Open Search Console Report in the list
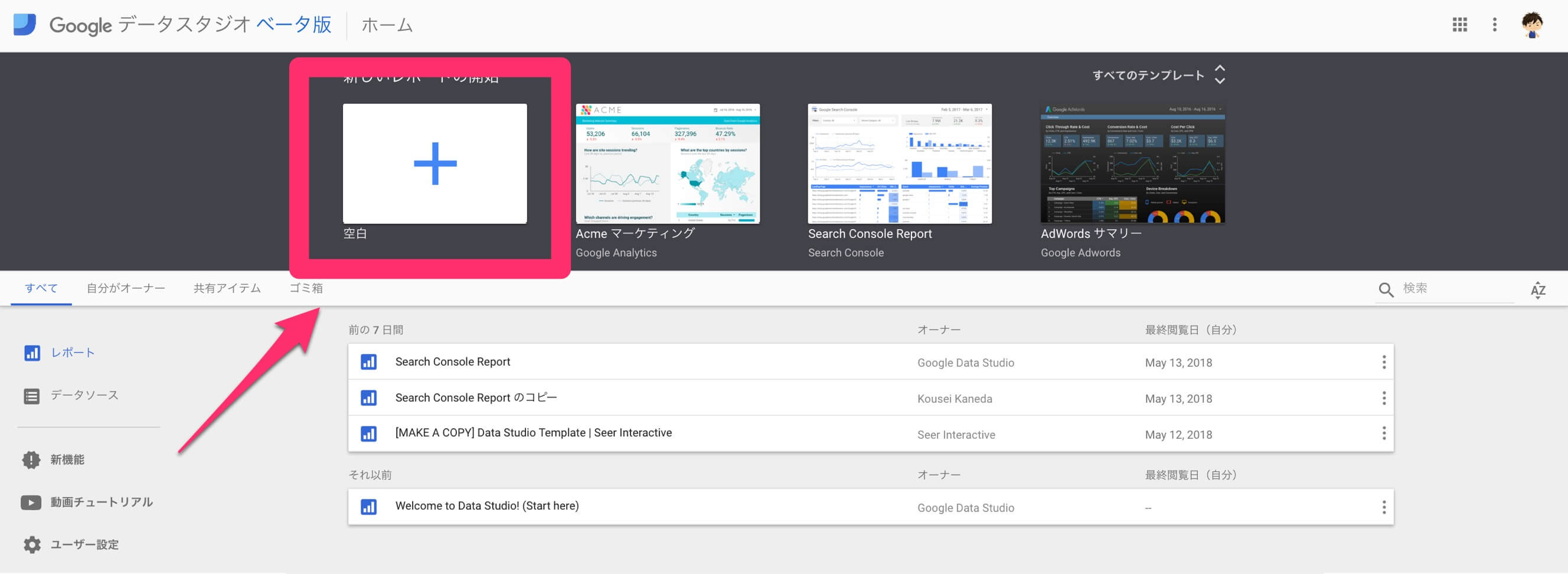The height and width of the screenshot is (574, 1568). tap(452, 361)
